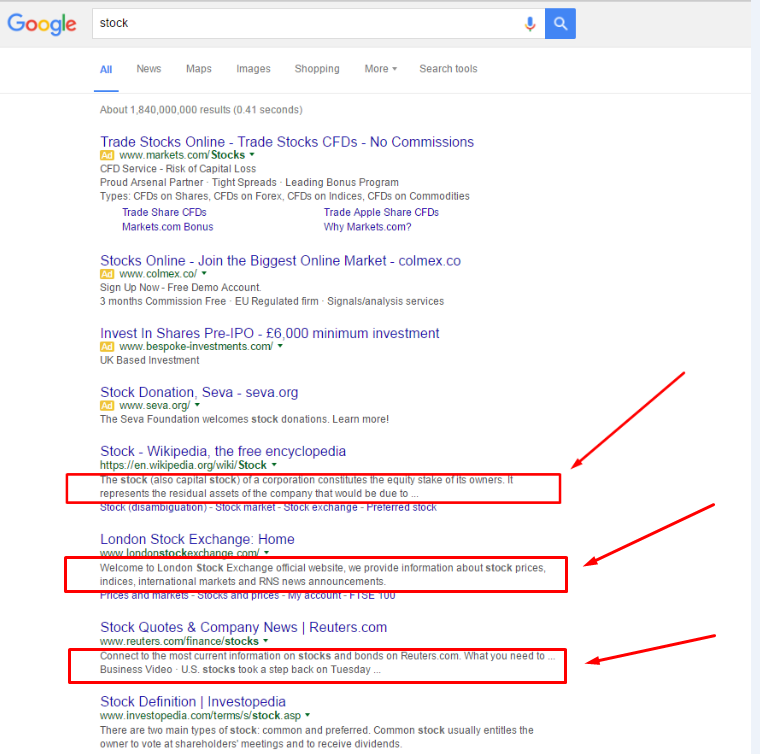Viewport: 760px width, 754px height.
Task: Click 'Sign Up Now - Free Demo Account' text
Action: [180, 287]
